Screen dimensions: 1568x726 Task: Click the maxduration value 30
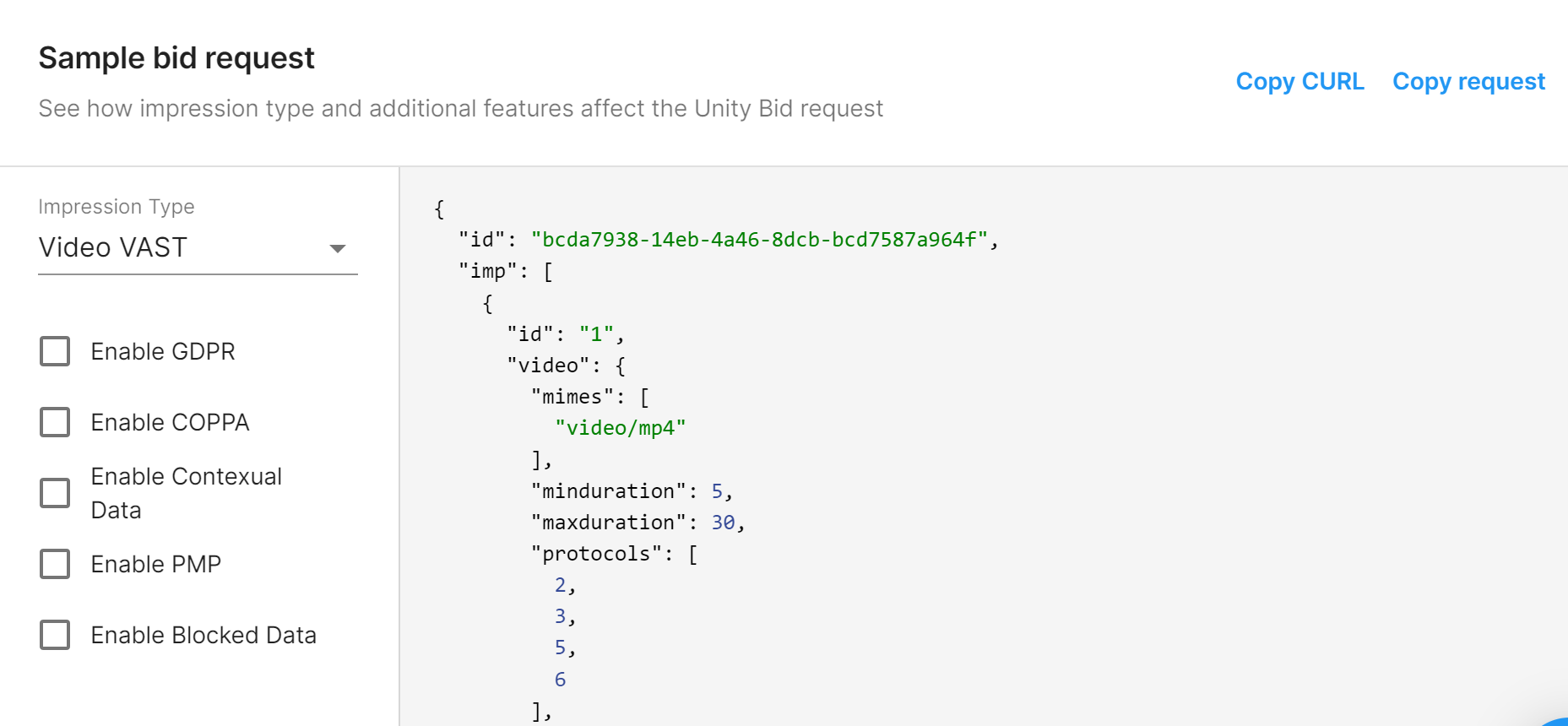pyautogui.click(x=723, y=523)
